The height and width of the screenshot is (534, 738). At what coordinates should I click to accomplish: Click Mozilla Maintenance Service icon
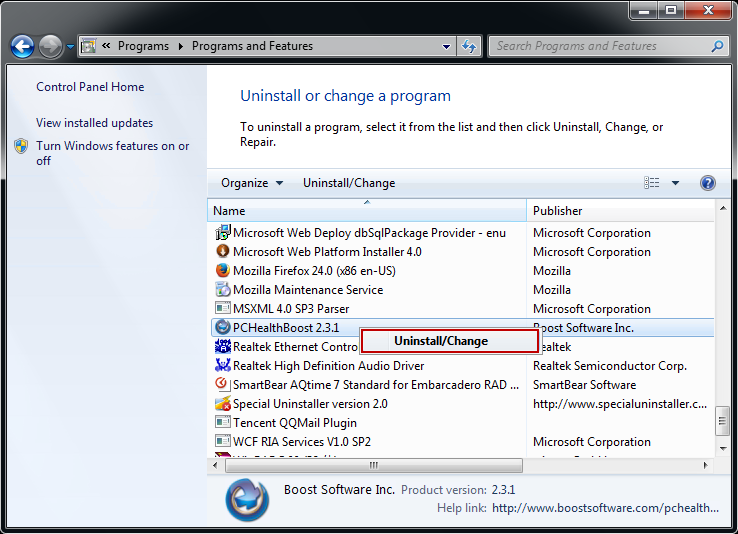point(223,289)
